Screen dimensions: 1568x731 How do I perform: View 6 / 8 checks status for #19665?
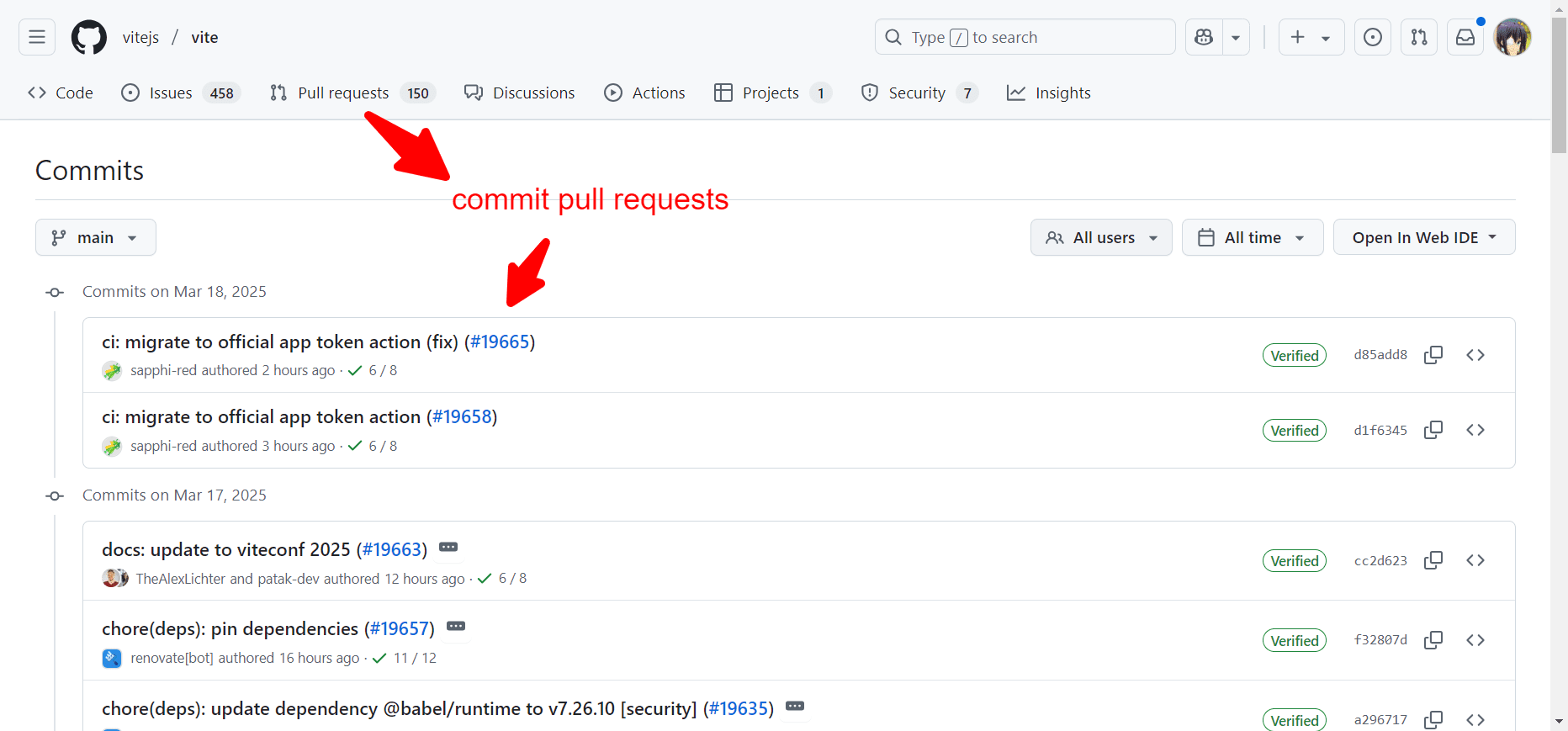click(x=373, y=370)
